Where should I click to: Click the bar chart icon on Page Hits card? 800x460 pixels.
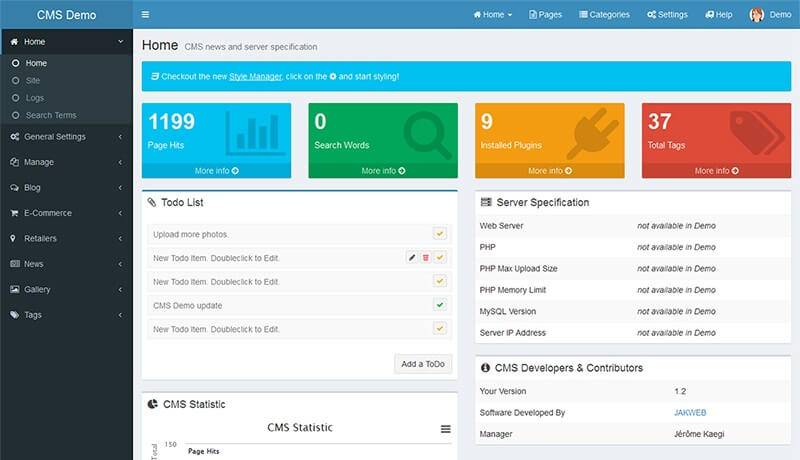[255, 134]
